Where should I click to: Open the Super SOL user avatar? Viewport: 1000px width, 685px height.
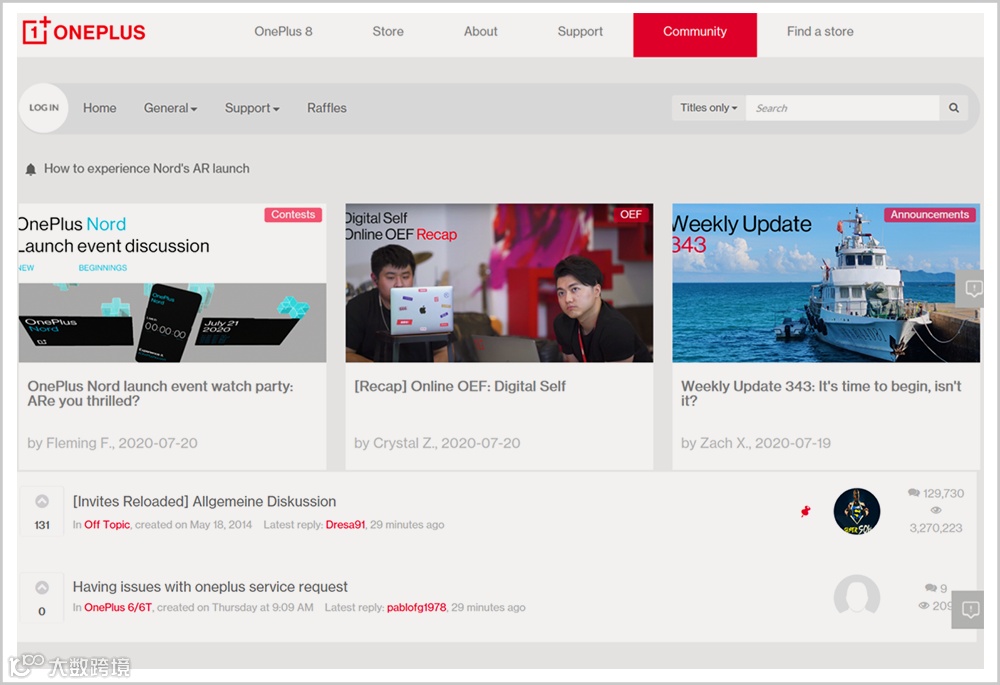point(857,512)
